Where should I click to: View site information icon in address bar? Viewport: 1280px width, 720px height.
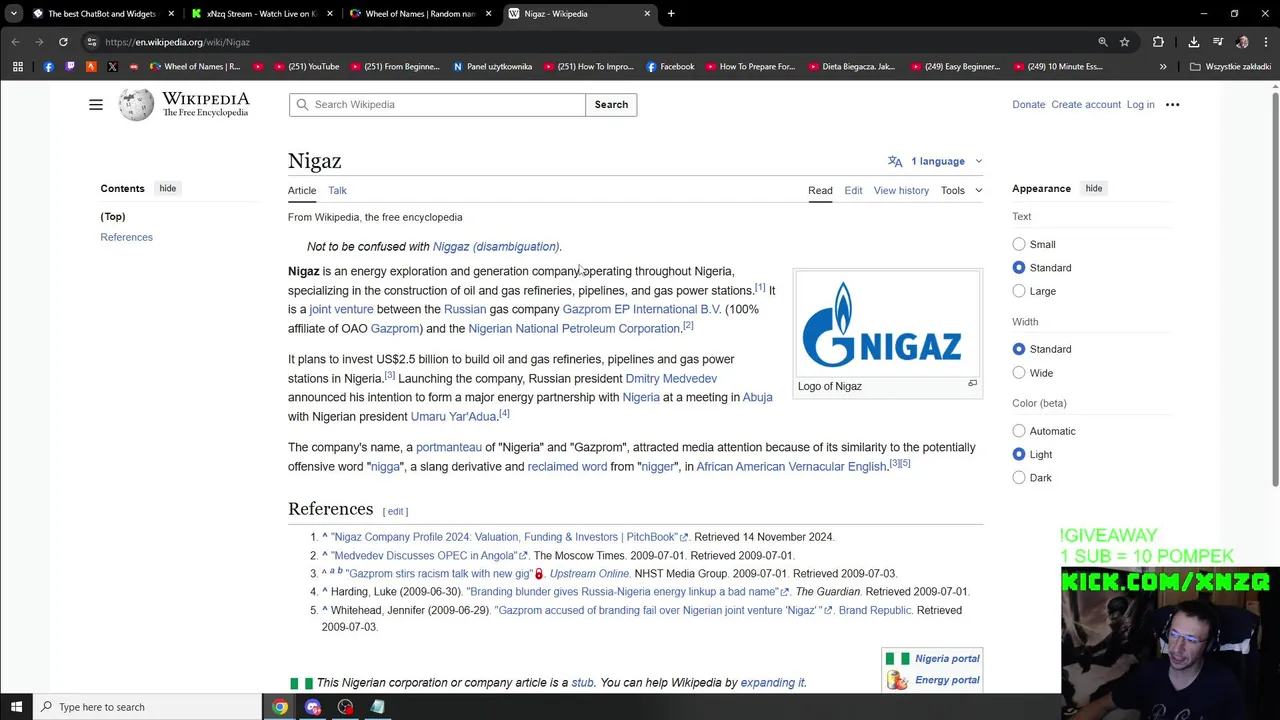[x=92, y=42]
